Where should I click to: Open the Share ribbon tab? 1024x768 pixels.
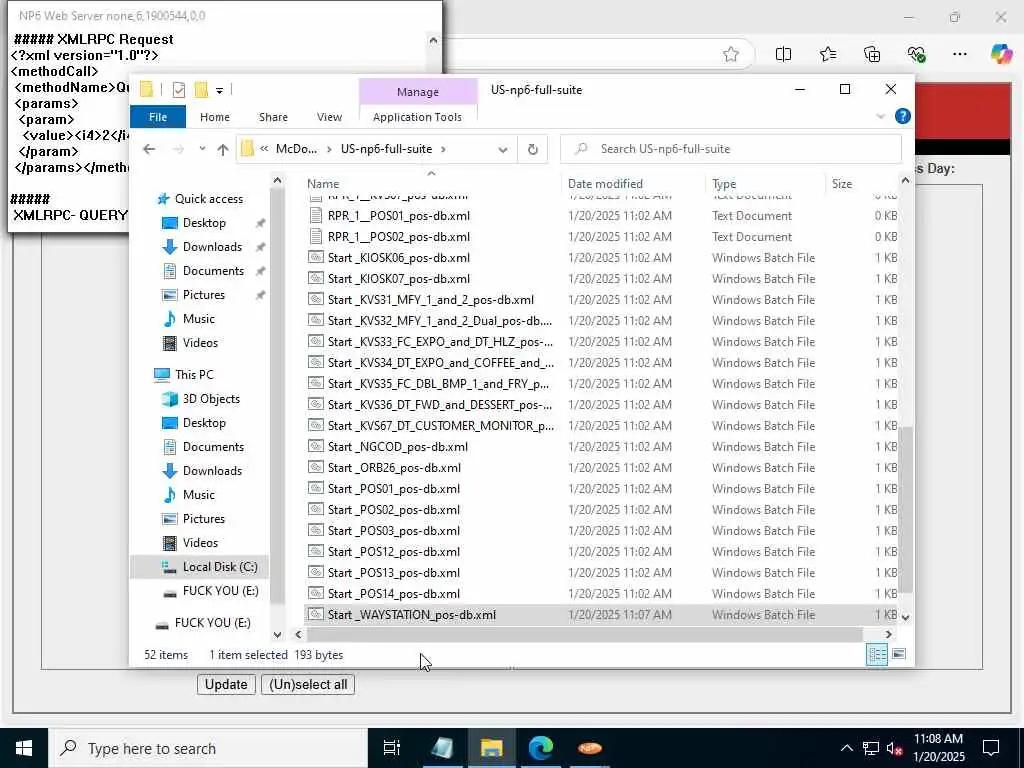coord(273,117)
